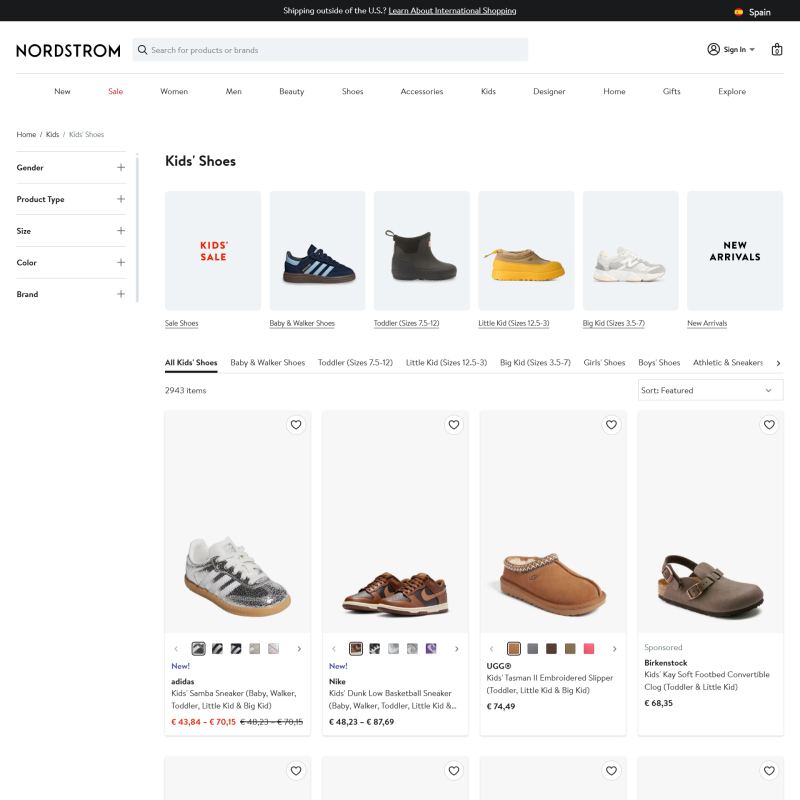This screenshot has height=800, width=800.
Task: Open the Birkenstock clog product image
Action: tap(710, 522)
